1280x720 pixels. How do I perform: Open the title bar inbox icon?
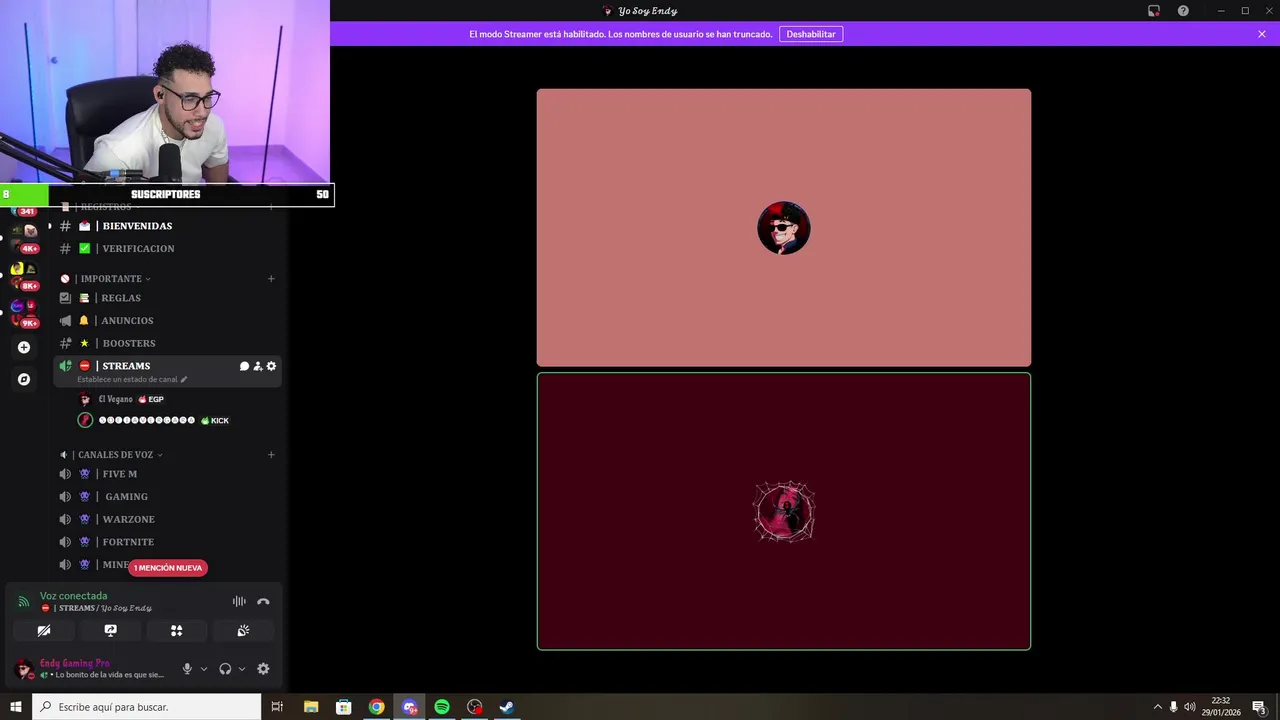[x=1154, y=11]
